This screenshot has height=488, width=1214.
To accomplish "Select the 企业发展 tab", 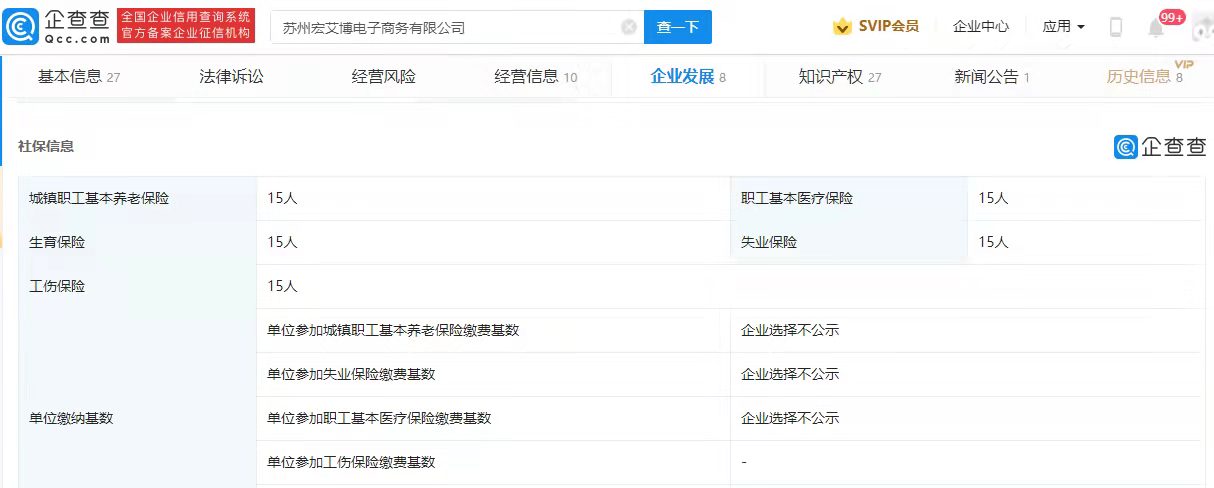I will (x=688, y=76).
